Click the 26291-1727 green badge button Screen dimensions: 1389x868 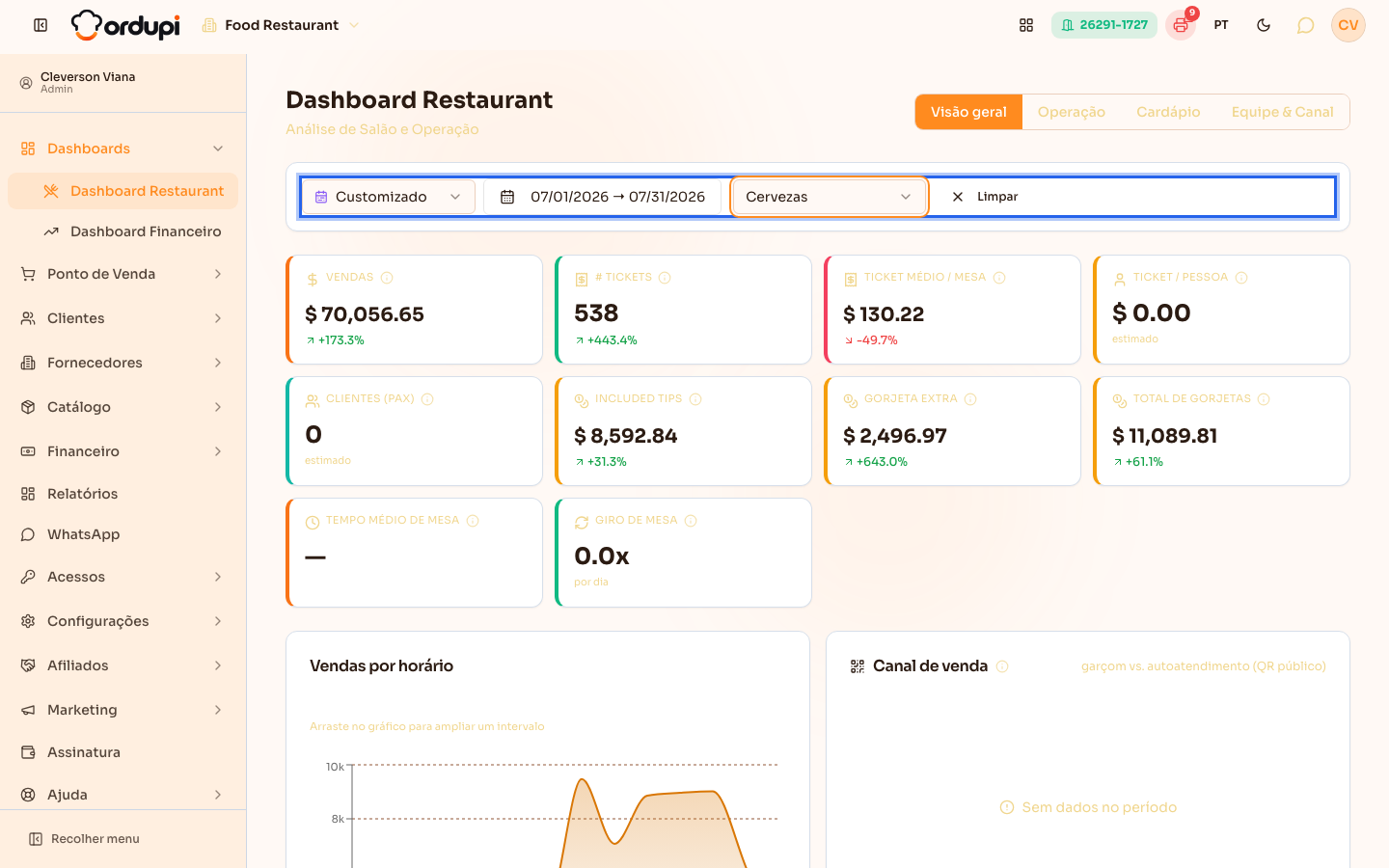click(x=1104, y=25)
